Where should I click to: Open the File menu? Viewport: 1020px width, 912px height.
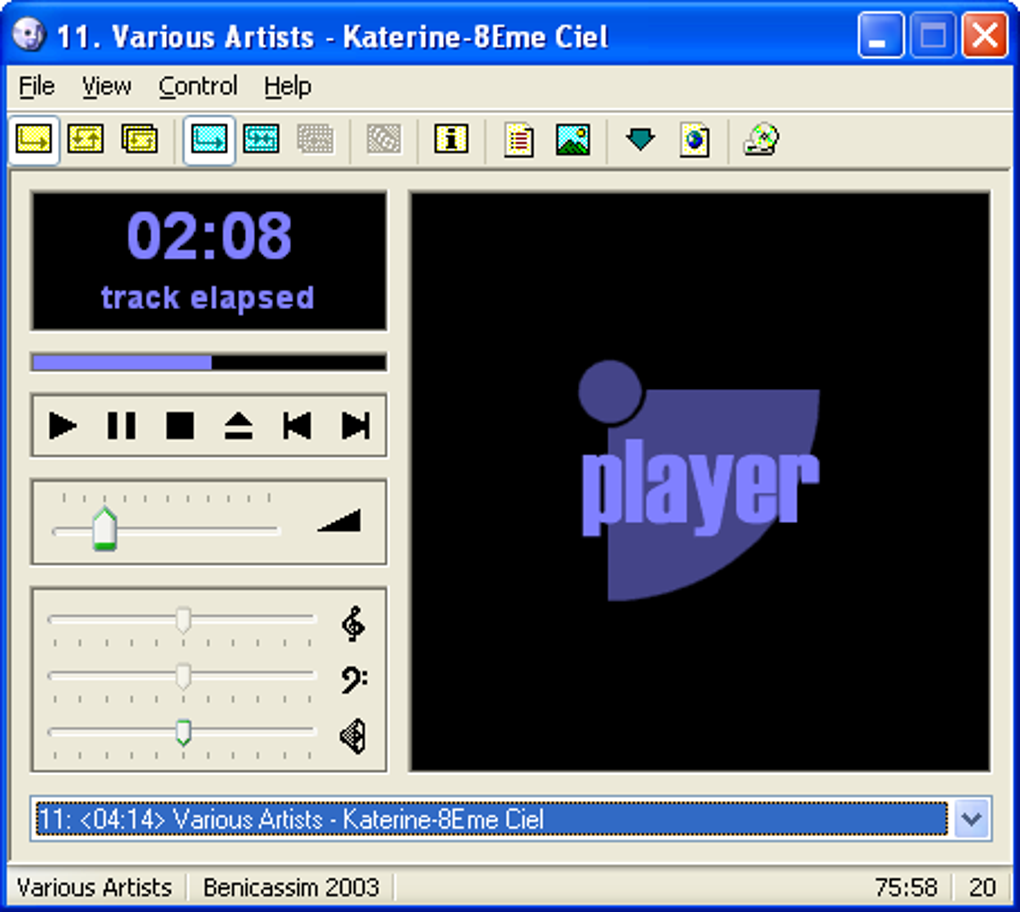(x=37, y=87)
